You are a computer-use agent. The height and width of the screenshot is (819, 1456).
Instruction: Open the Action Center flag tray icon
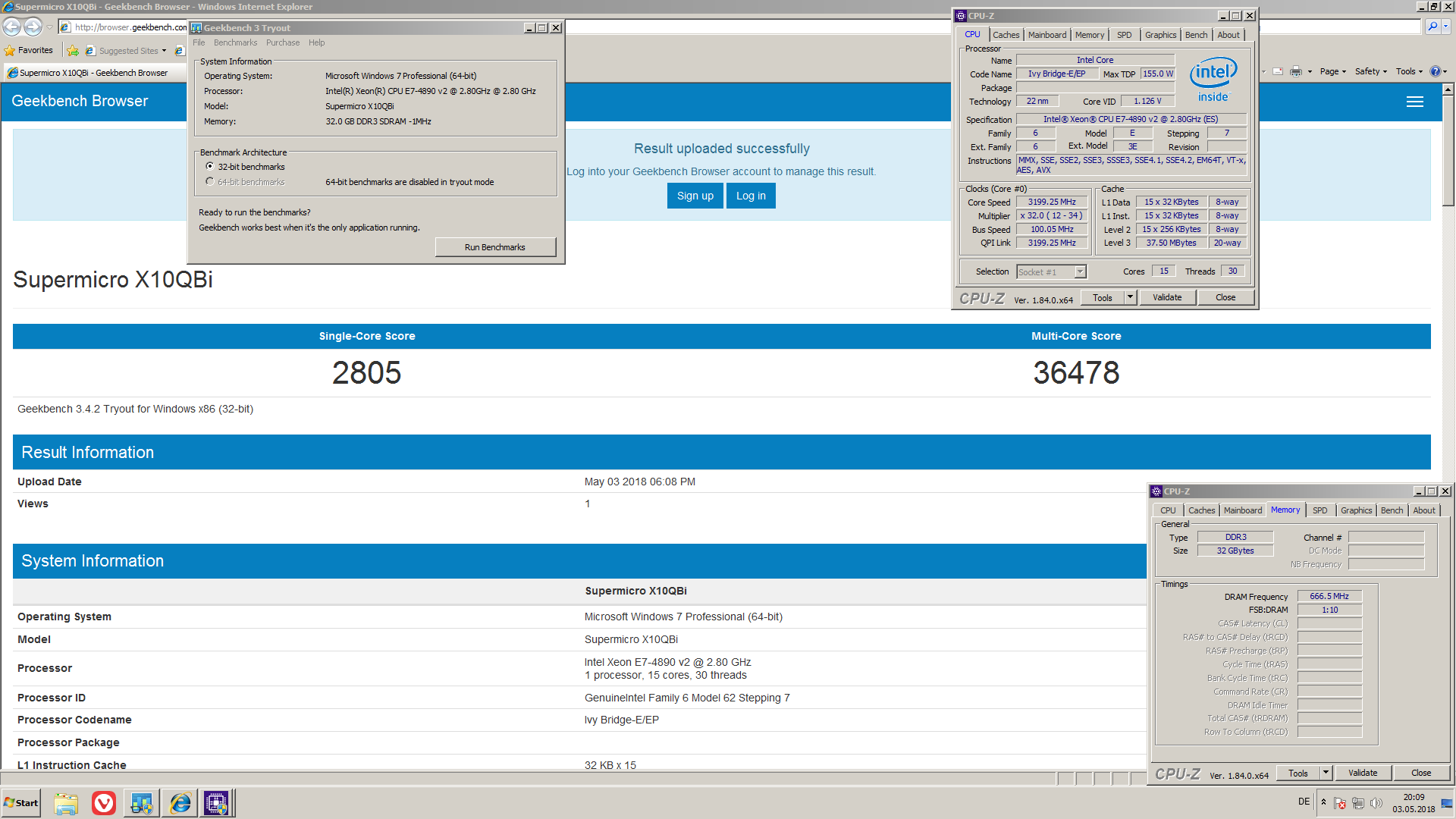point(1340,803)
